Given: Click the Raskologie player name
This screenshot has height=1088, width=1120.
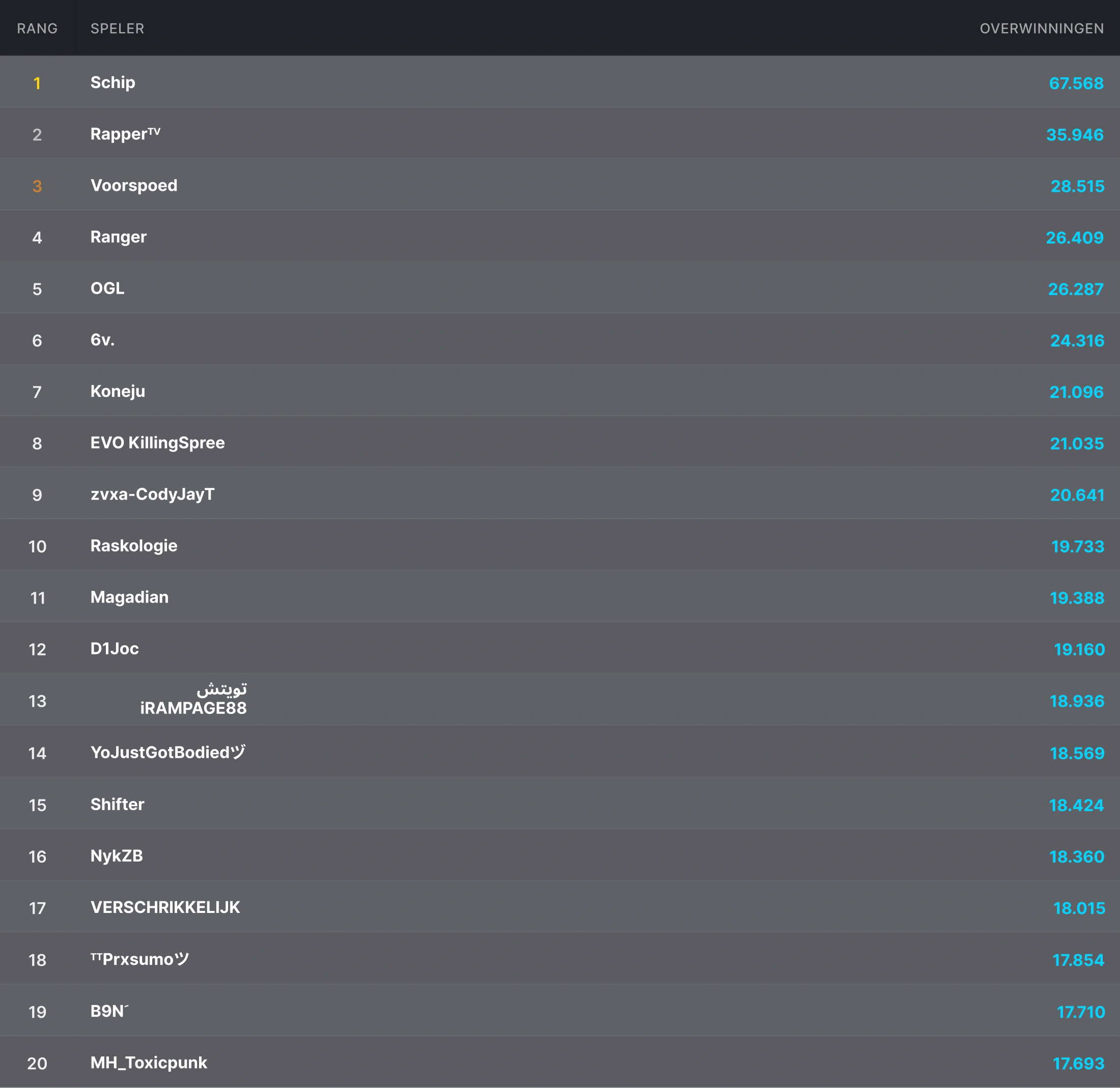Looking at the screenshot, I should pyautogui.click(x=134, y=546).
